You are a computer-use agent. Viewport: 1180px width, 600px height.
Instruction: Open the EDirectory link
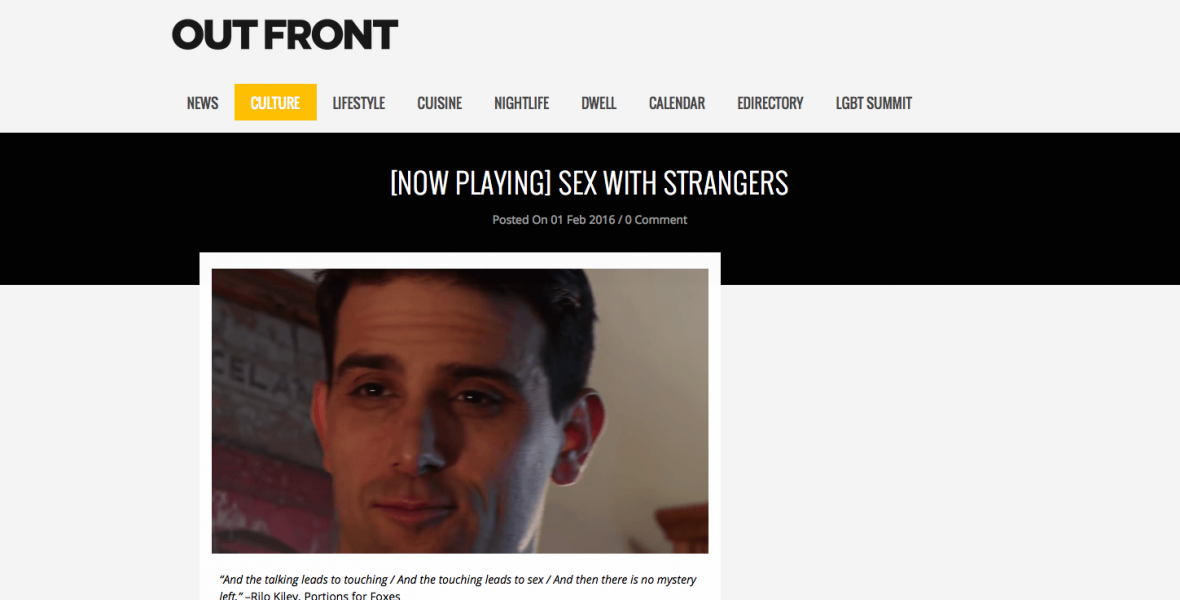(771, 103)
